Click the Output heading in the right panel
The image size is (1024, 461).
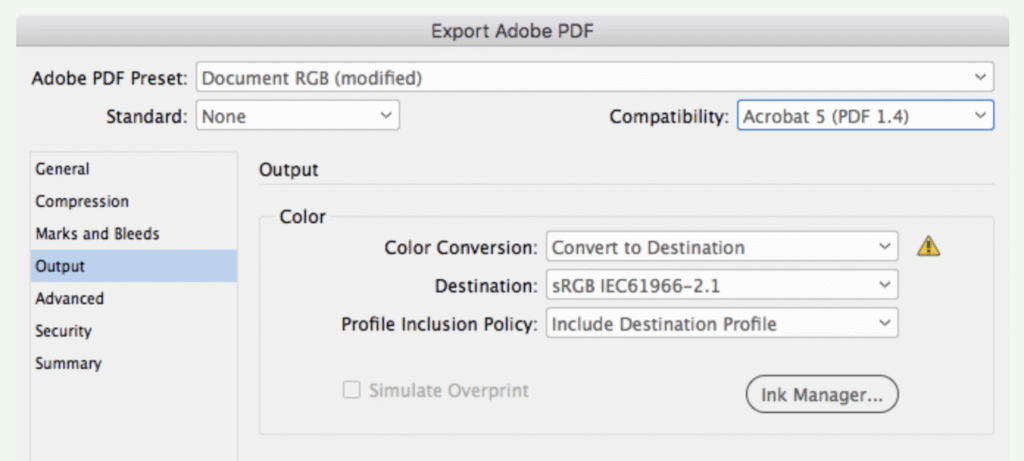click(288, 170)
